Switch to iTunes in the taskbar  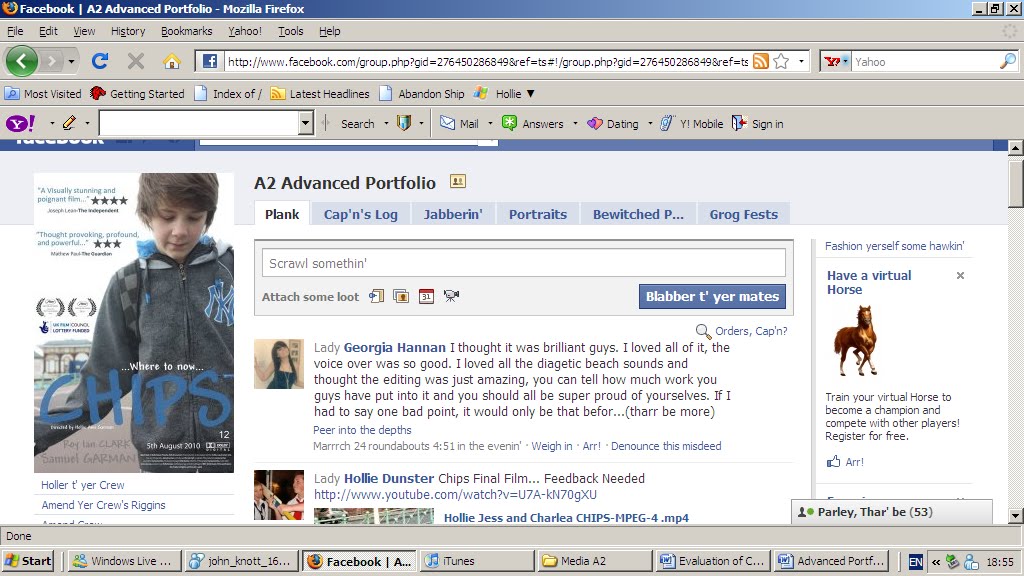tap(477, 561)
